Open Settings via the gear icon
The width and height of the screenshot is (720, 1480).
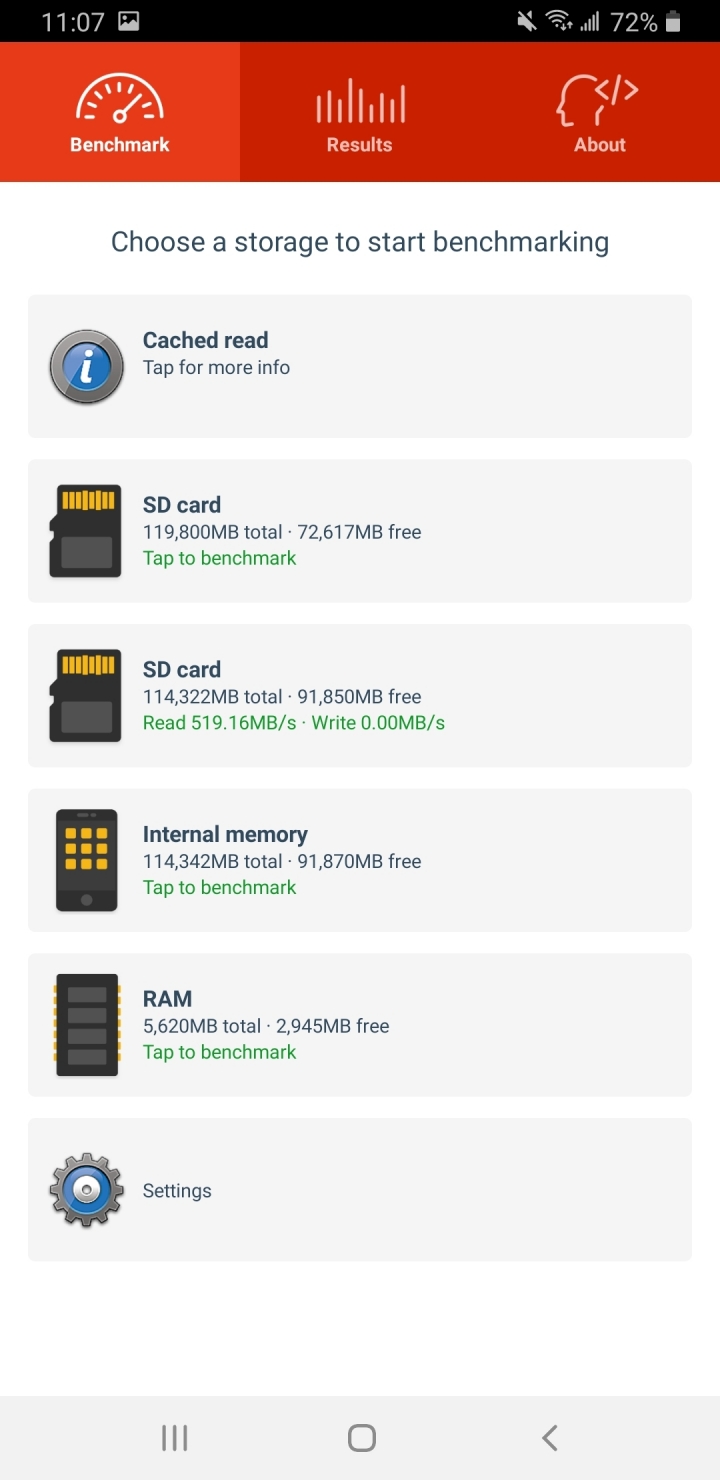point(87,1190)
